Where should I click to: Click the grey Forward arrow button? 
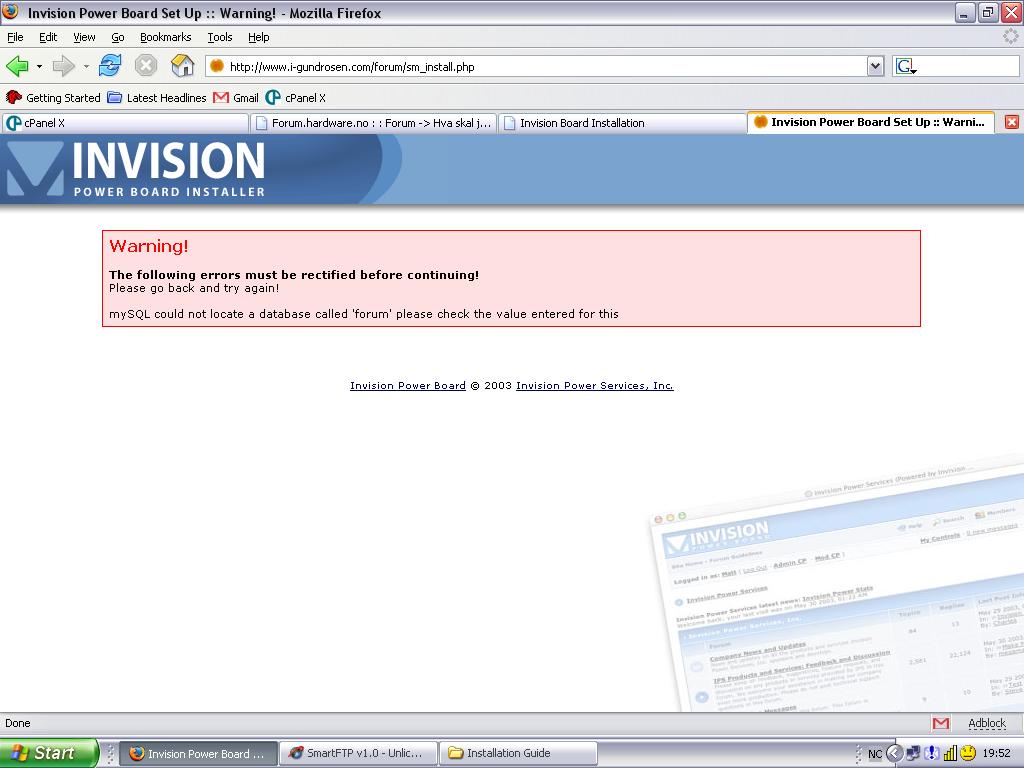pos(63,66)
